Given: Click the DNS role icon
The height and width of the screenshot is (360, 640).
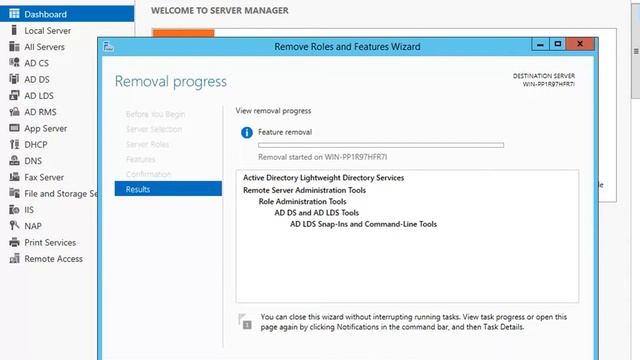Looking at the screenshot, I should [14, 161].
